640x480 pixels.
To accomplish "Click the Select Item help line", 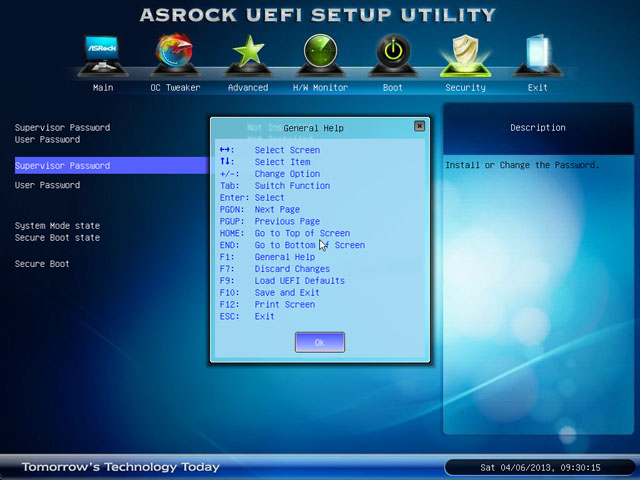I will point(265,162).
